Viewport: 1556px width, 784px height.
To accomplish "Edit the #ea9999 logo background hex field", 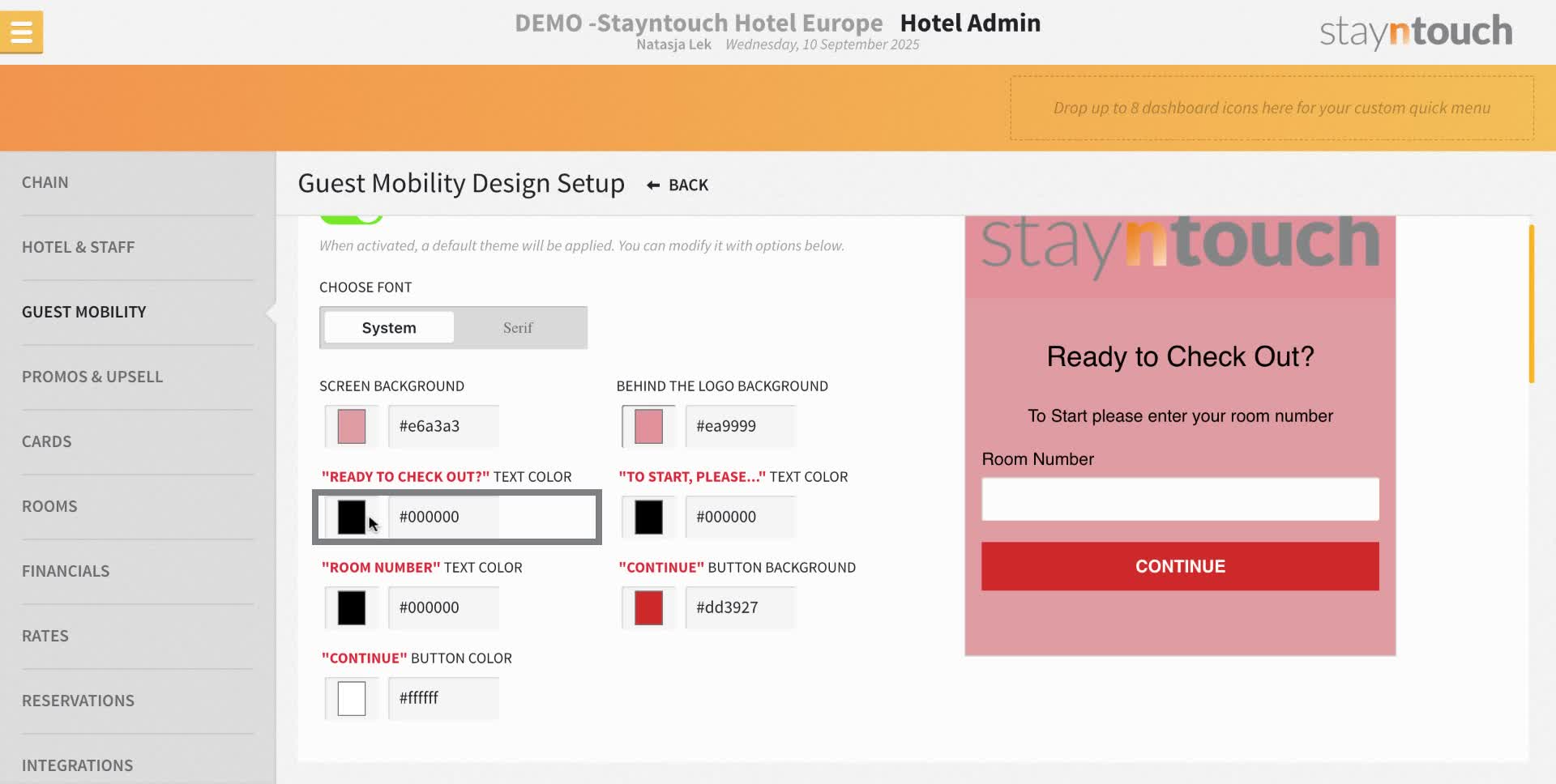I will (x=740, y=426).
